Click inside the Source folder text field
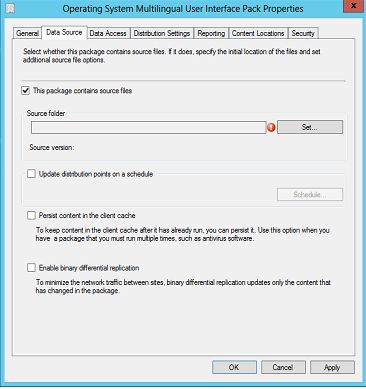Viewport: 366px width, 389px height. click(x=149, y=127)
